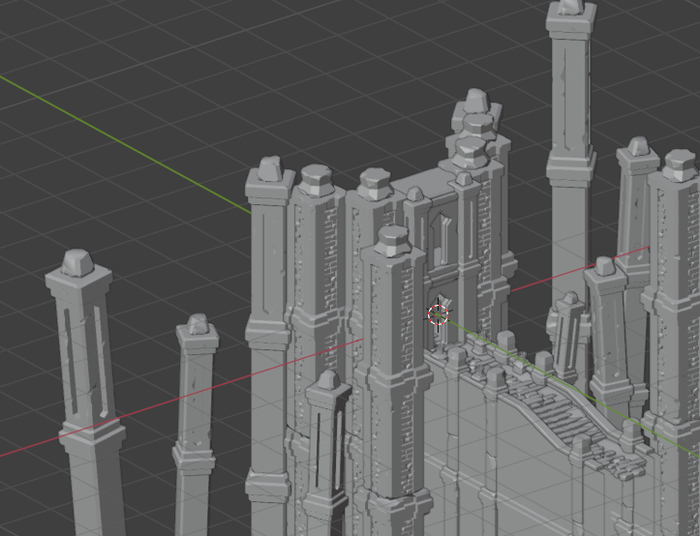Select the far-left freestanding pillar
700x536 pixels.
coord(87,400)
